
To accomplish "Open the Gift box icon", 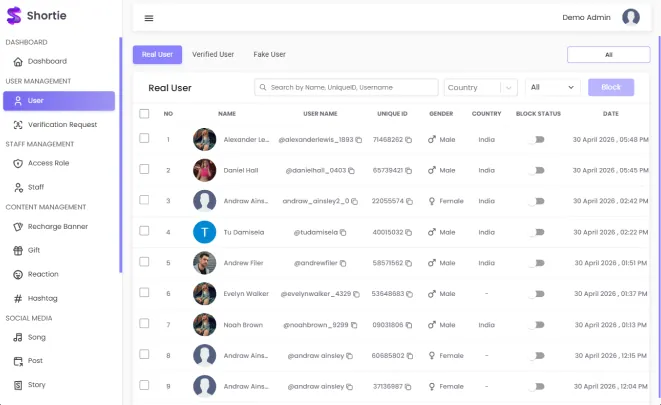I will 18,251.
